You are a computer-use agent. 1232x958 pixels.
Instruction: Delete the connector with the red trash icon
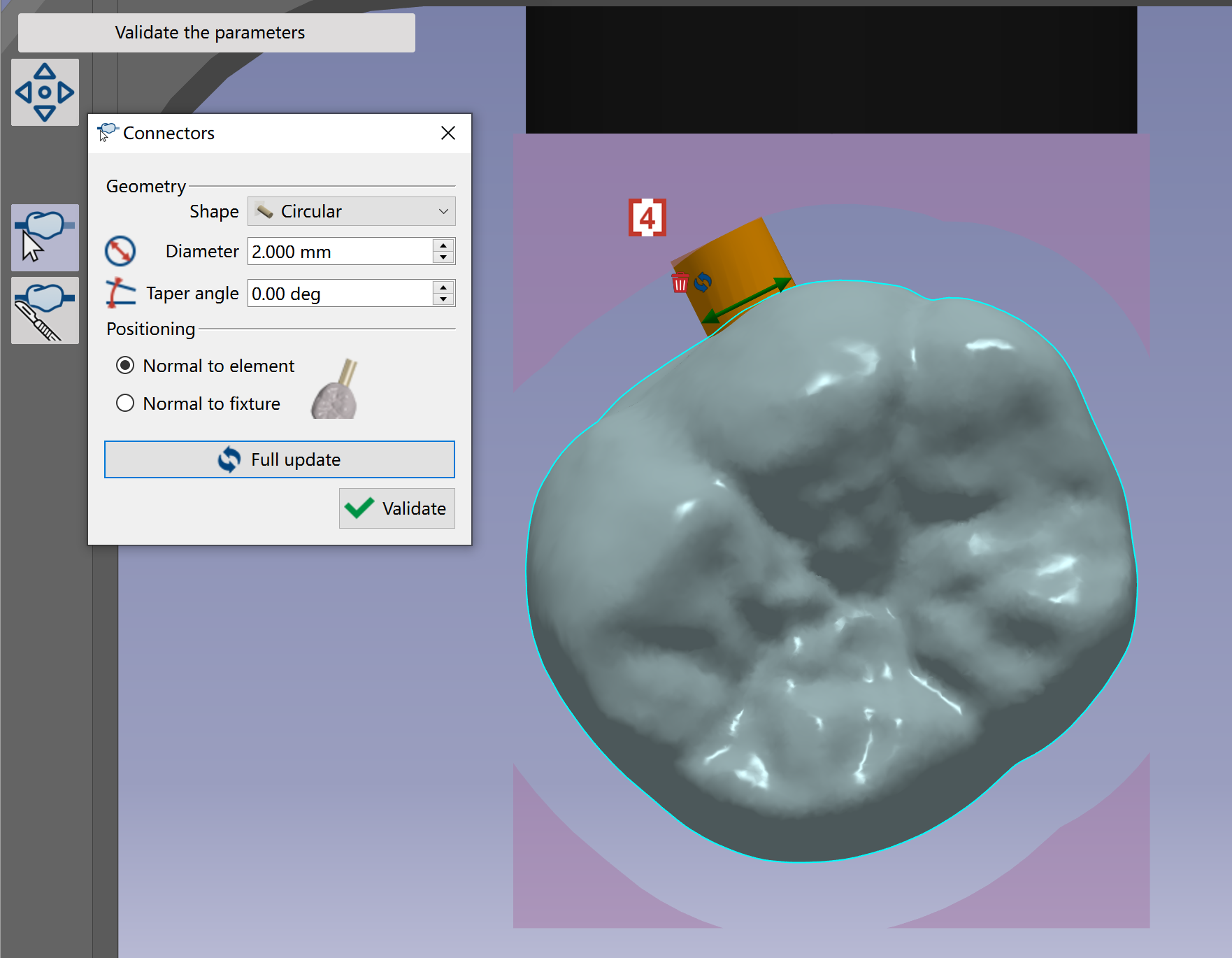point(680,283)
